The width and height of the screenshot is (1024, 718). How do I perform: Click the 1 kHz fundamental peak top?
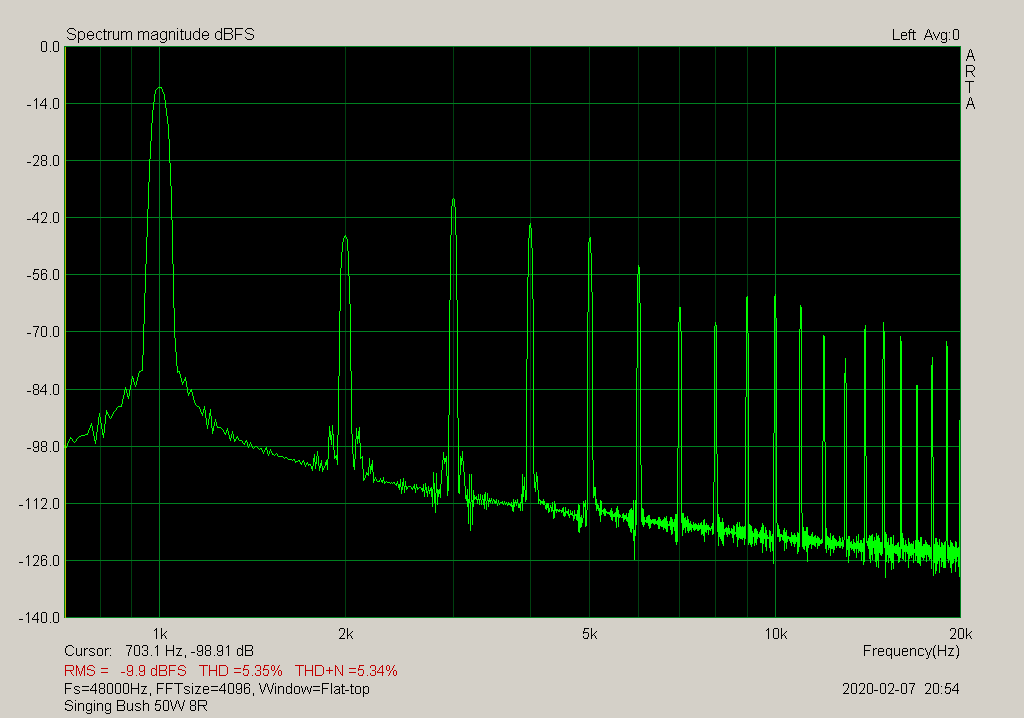tap(160, 88)
